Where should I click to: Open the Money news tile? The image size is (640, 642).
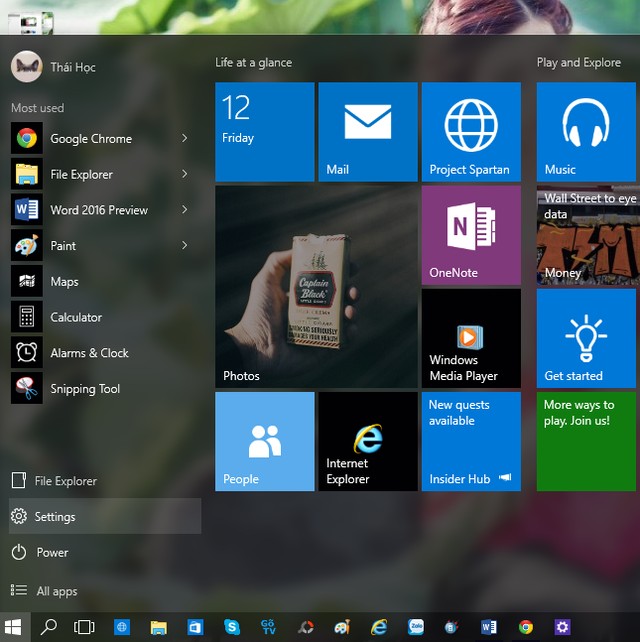[588, 235]
